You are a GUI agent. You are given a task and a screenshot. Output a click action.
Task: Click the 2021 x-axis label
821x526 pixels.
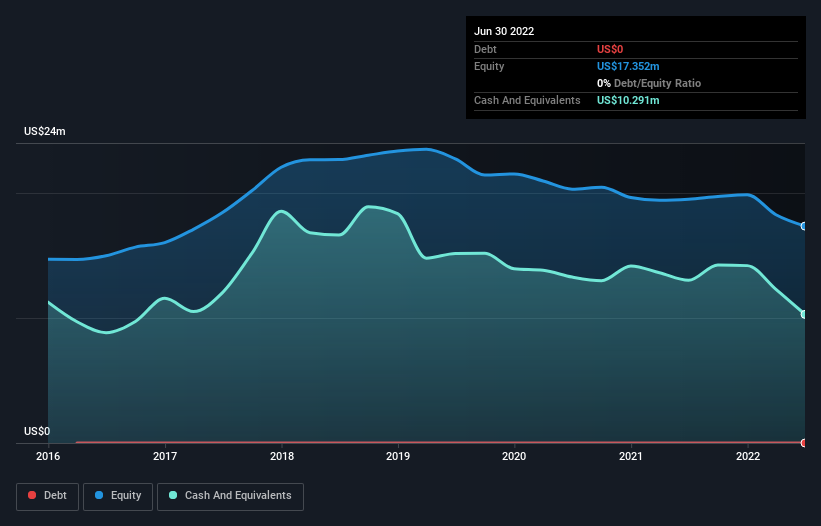coord(631,456)
